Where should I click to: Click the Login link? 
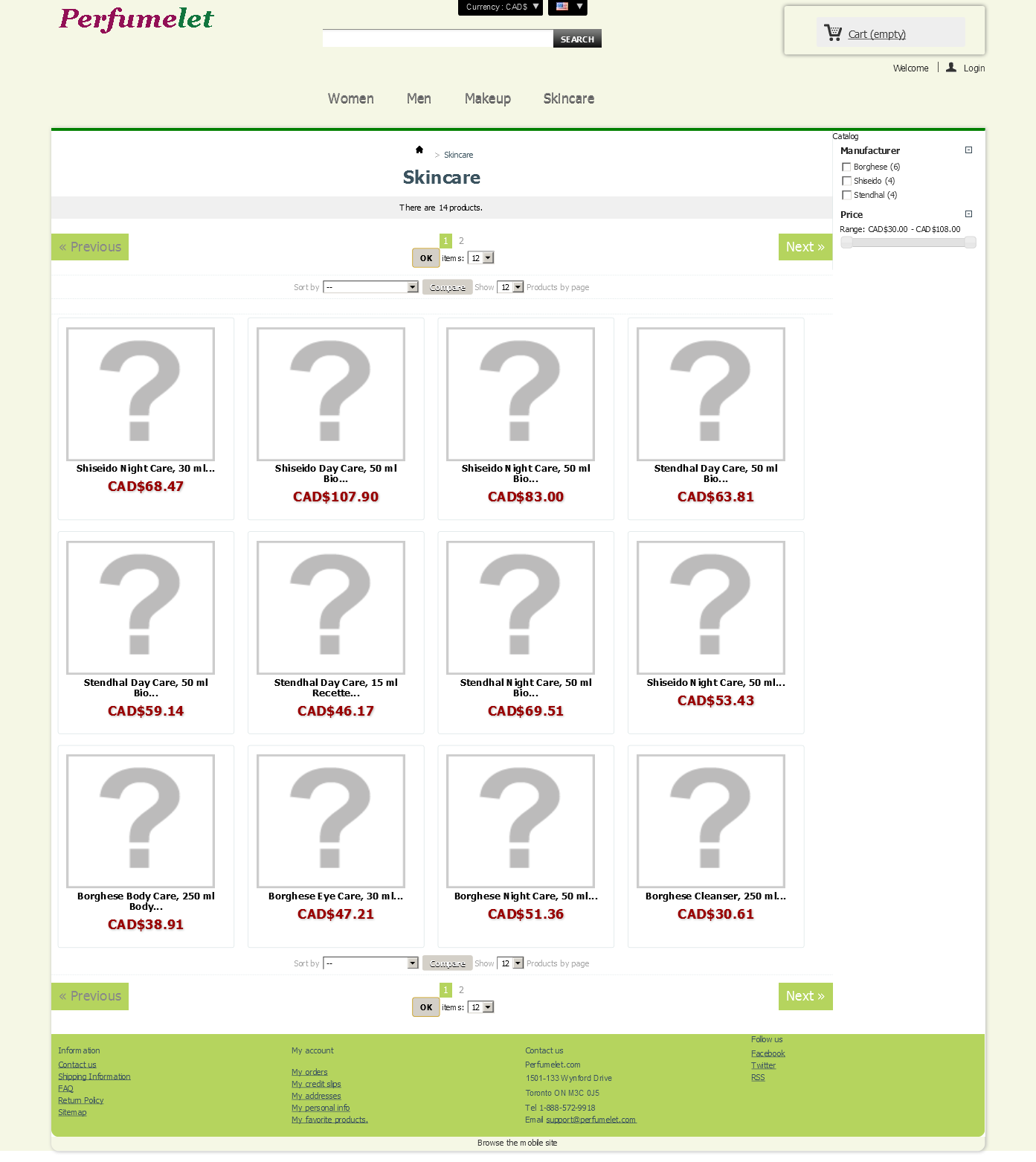click(974, 68)
